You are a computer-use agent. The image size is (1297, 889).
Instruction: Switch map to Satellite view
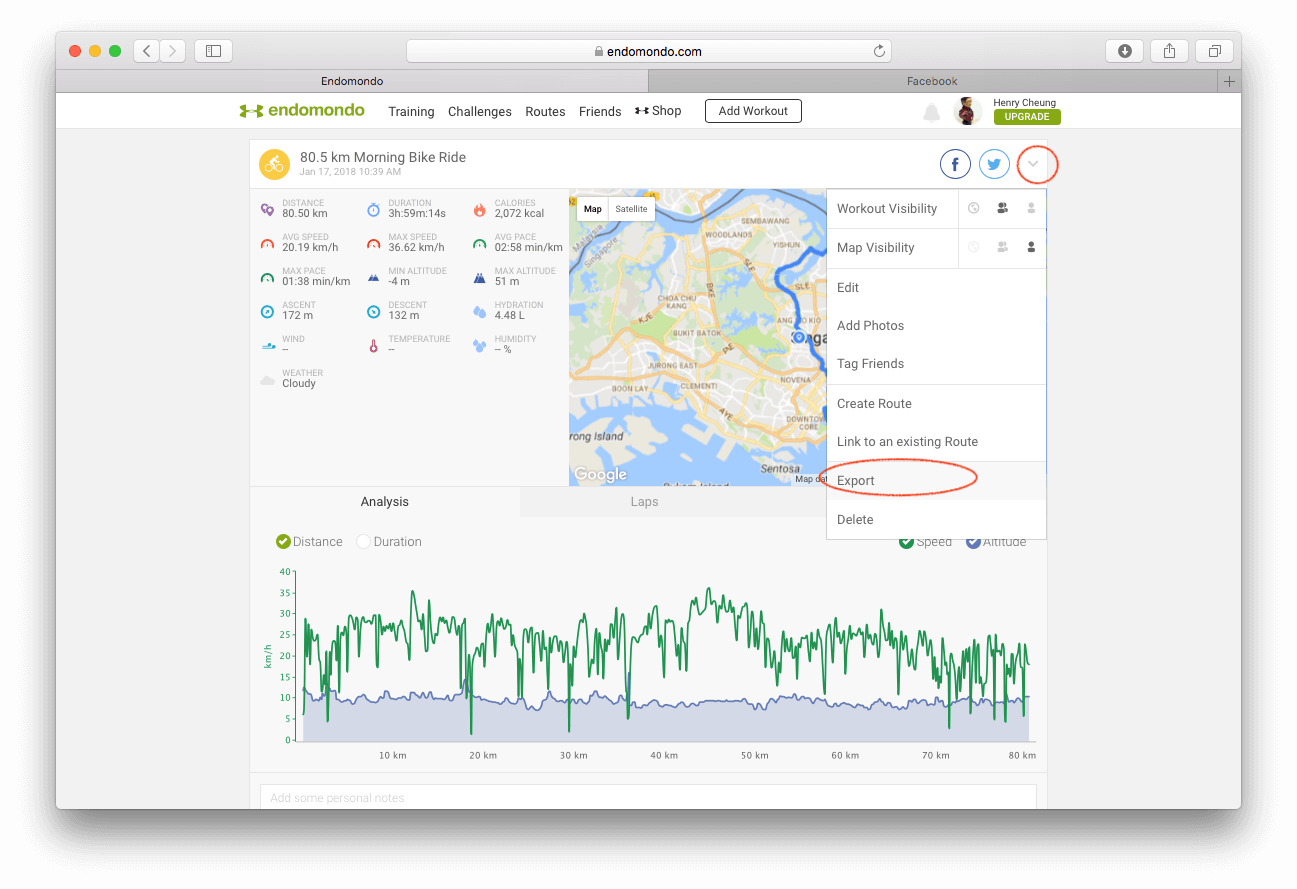pyautogui.click(x=631, y=209)
